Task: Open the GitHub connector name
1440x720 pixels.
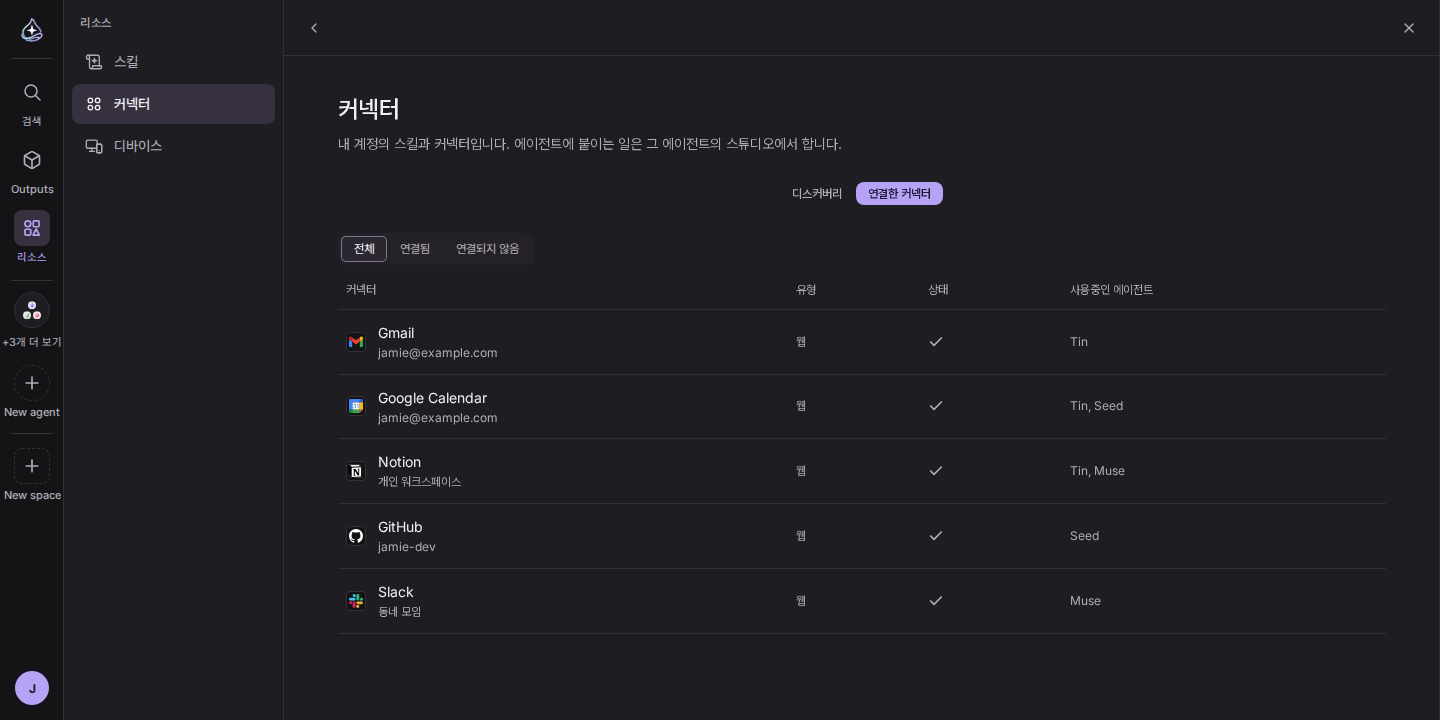Action: 400,527
